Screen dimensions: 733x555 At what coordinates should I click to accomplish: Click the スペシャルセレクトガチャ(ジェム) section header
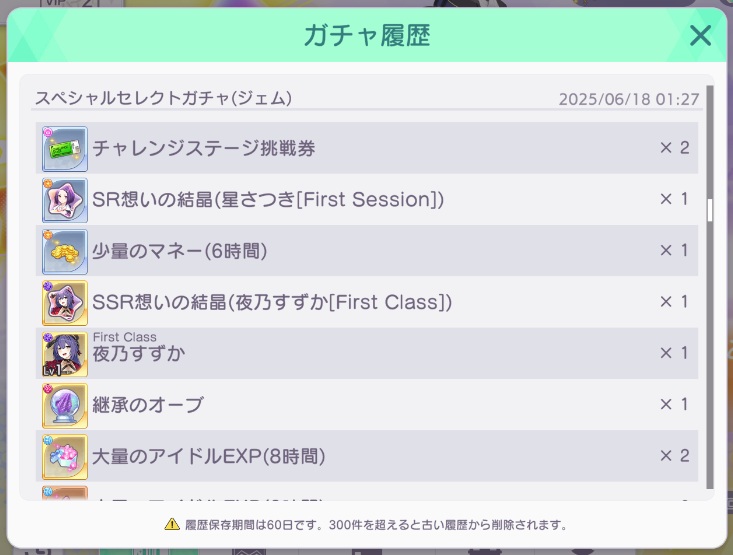coord(164,98)
